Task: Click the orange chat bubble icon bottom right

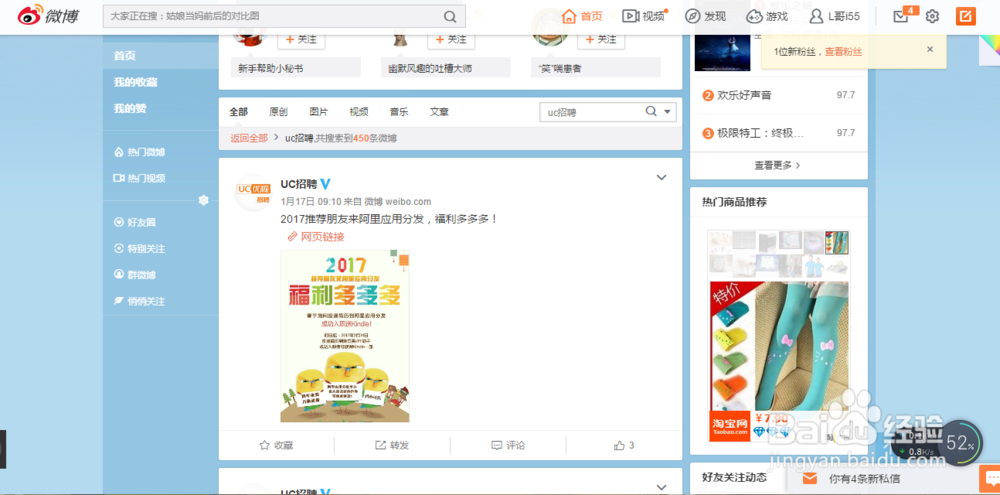Action: point(990,478)
